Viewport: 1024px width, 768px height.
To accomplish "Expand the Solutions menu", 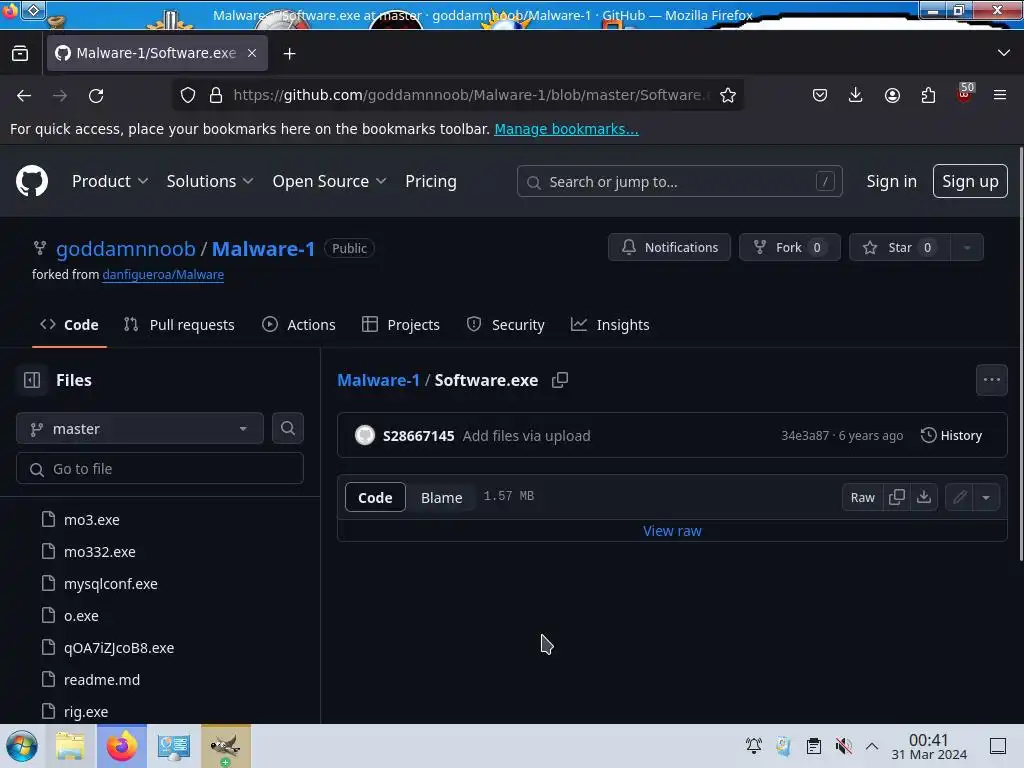I will click(x=210, y=181).
